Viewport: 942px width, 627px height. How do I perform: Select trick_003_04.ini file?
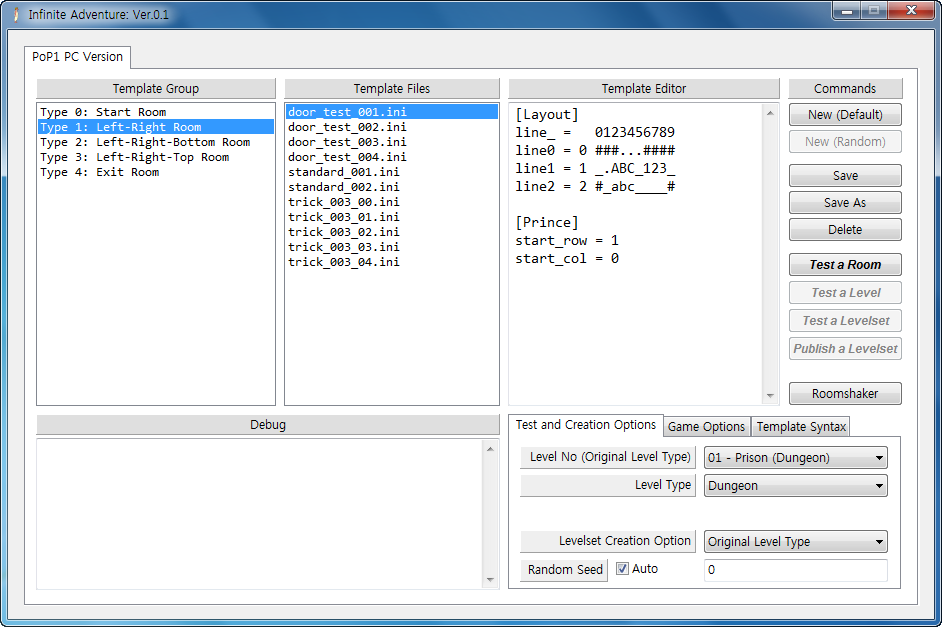(x=392, y=262)
